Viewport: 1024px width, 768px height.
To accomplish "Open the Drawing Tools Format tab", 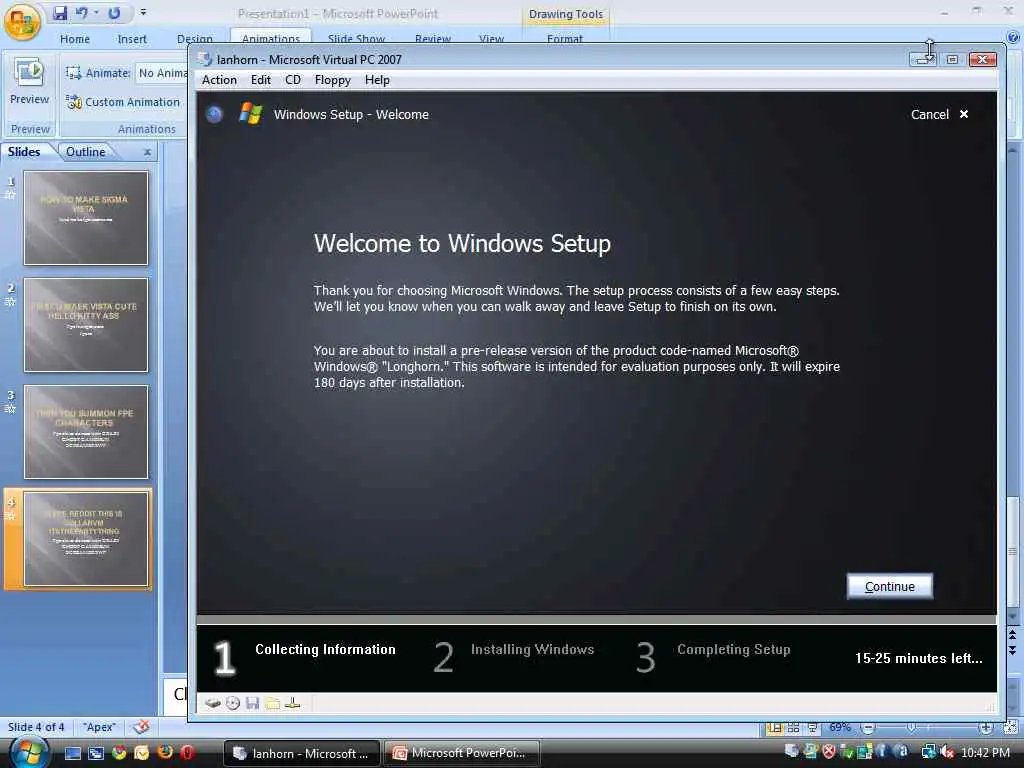I will click(564, 39).
